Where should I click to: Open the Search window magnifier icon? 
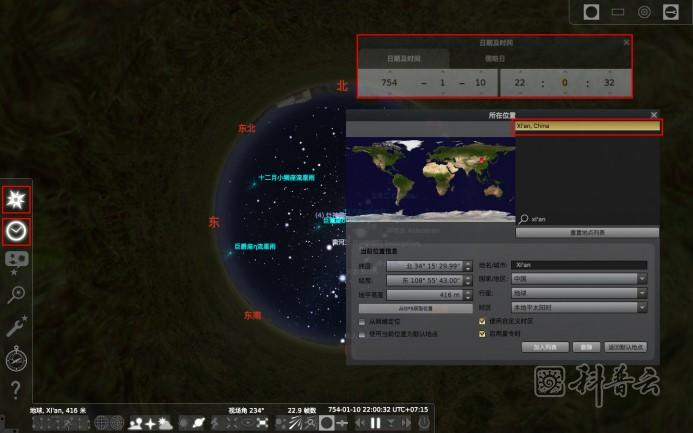point(16,294)
